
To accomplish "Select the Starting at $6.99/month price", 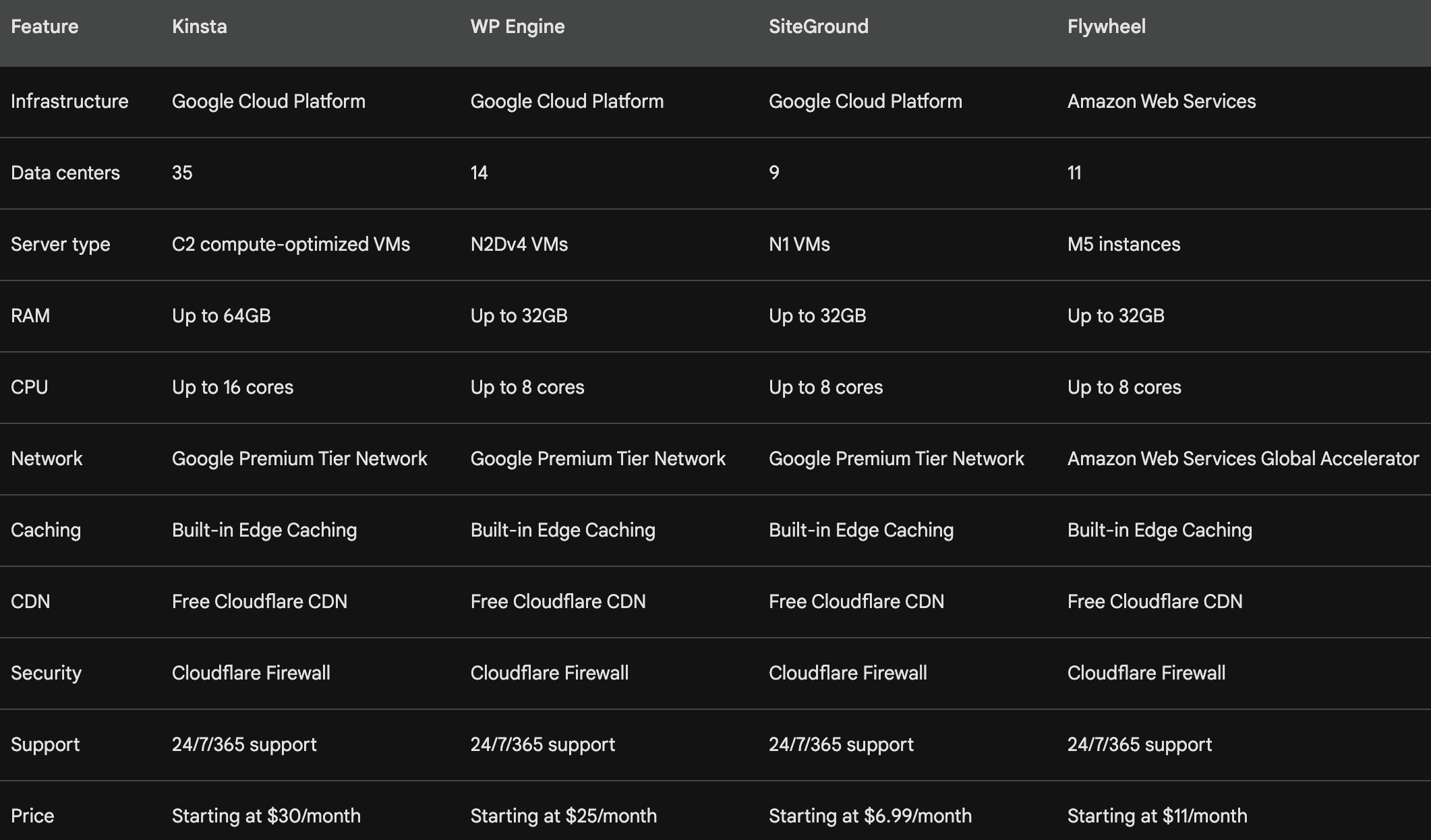I will 870,816.
